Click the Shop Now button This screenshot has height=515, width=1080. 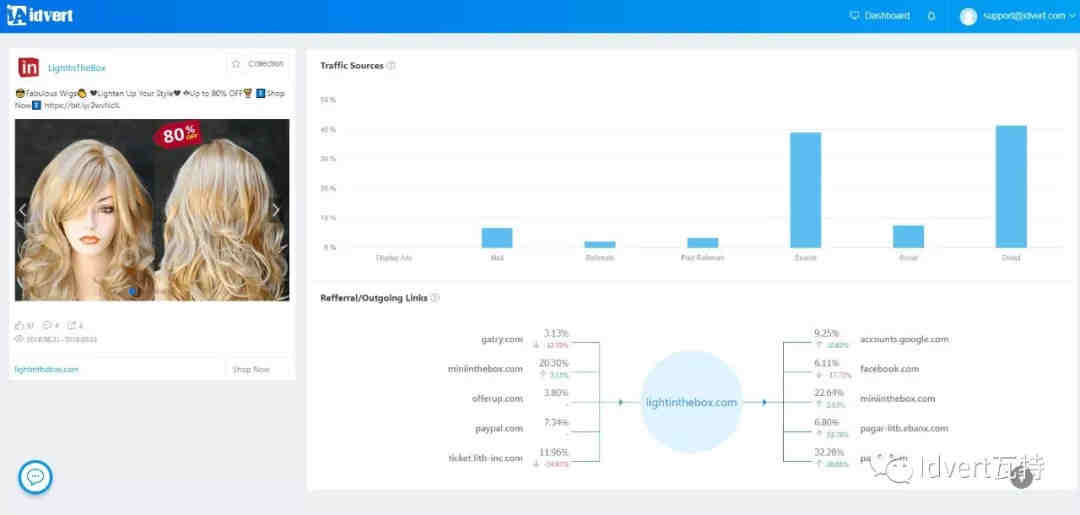point(251,370)
